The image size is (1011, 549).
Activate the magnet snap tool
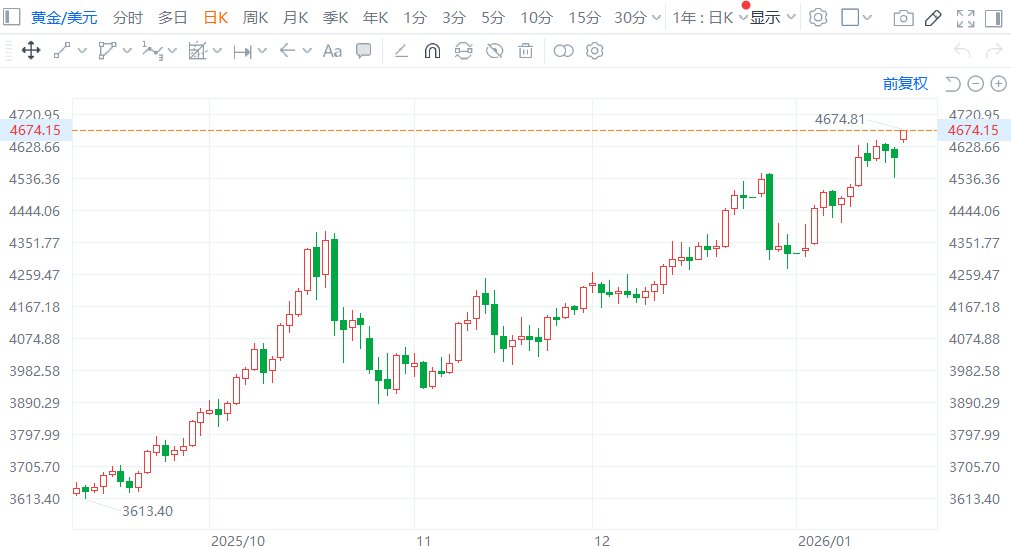432,50
